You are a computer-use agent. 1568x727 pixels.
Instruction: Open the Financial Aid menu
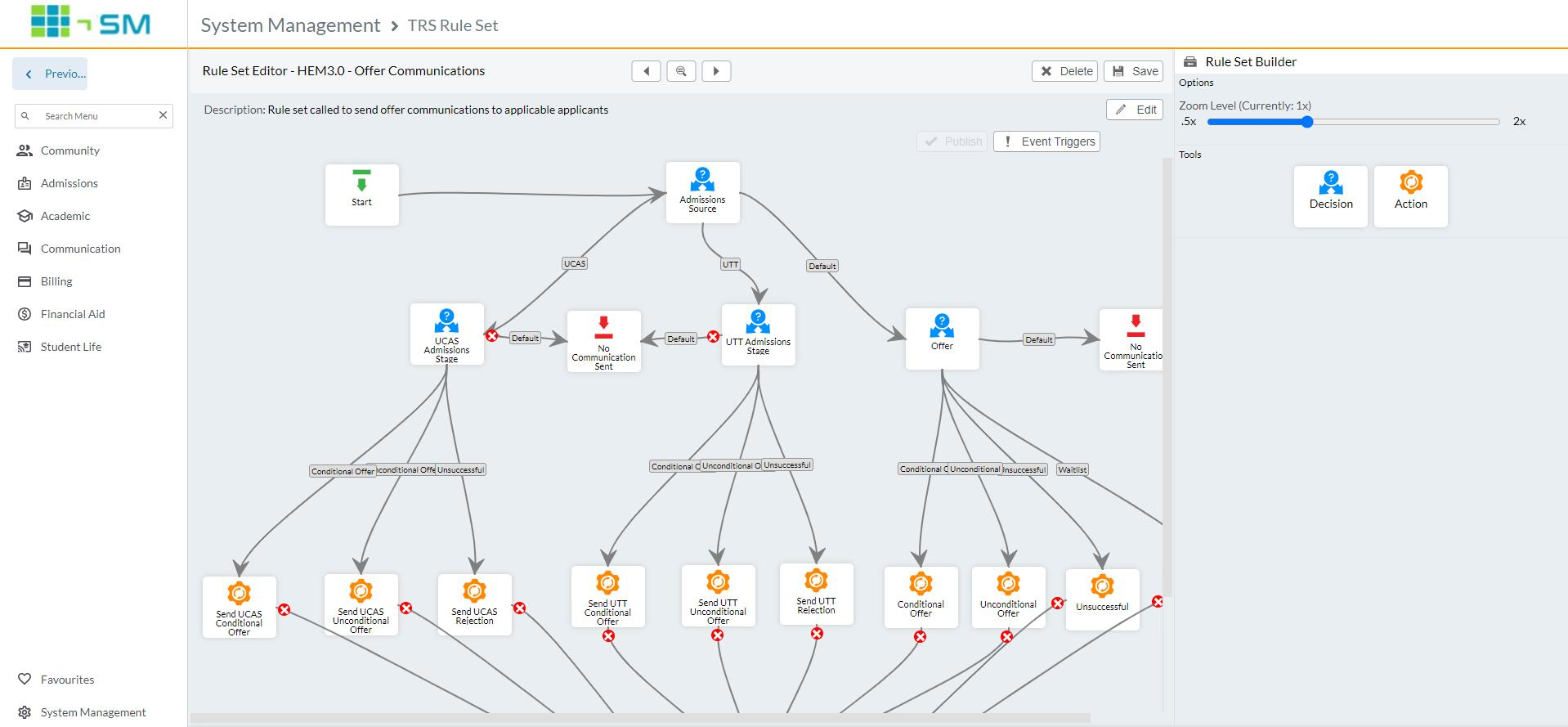73,314
